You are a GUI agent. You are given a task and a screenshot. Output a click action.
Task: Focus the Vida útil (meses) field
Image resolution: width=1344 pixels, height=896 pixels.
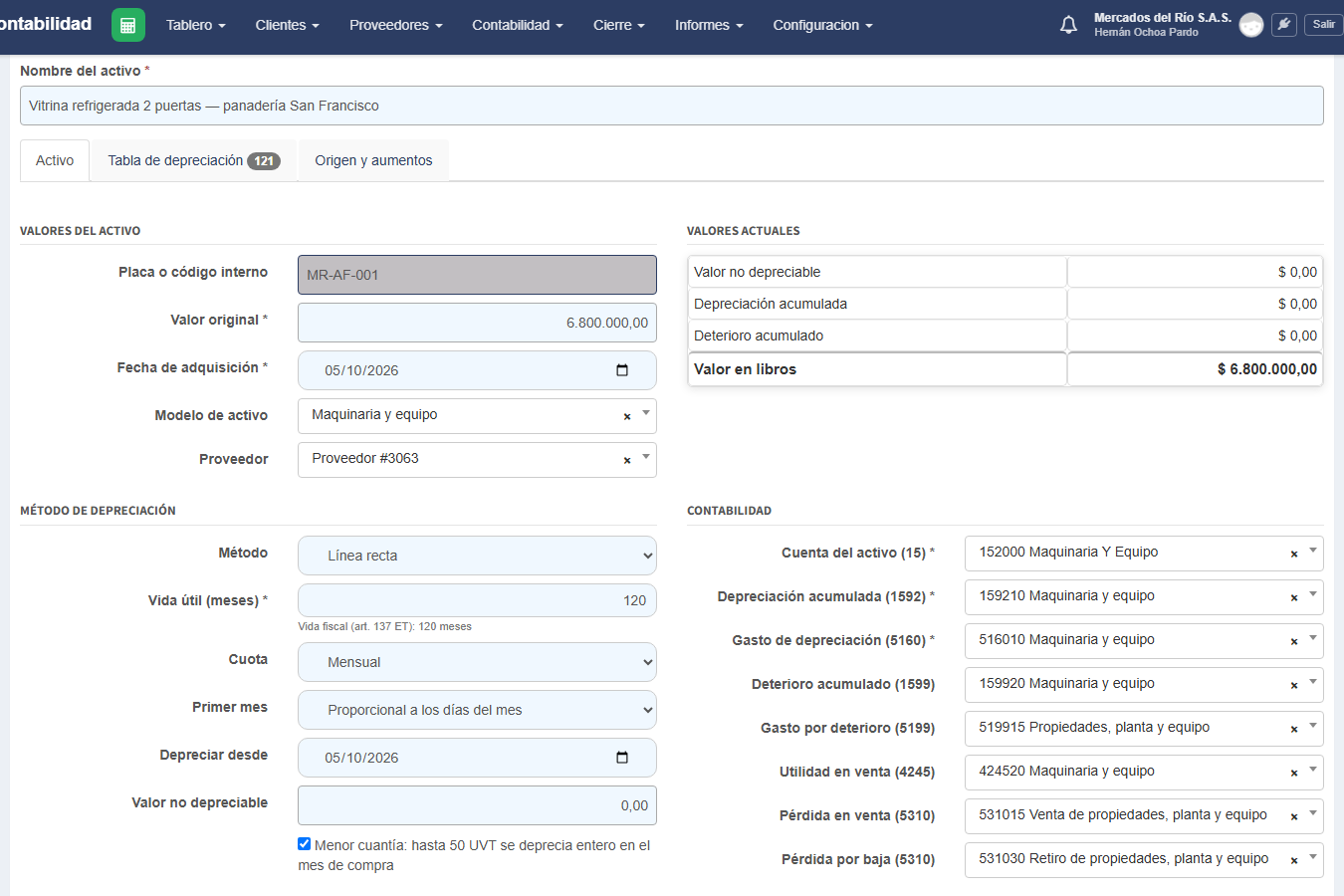tap(477, 600)
